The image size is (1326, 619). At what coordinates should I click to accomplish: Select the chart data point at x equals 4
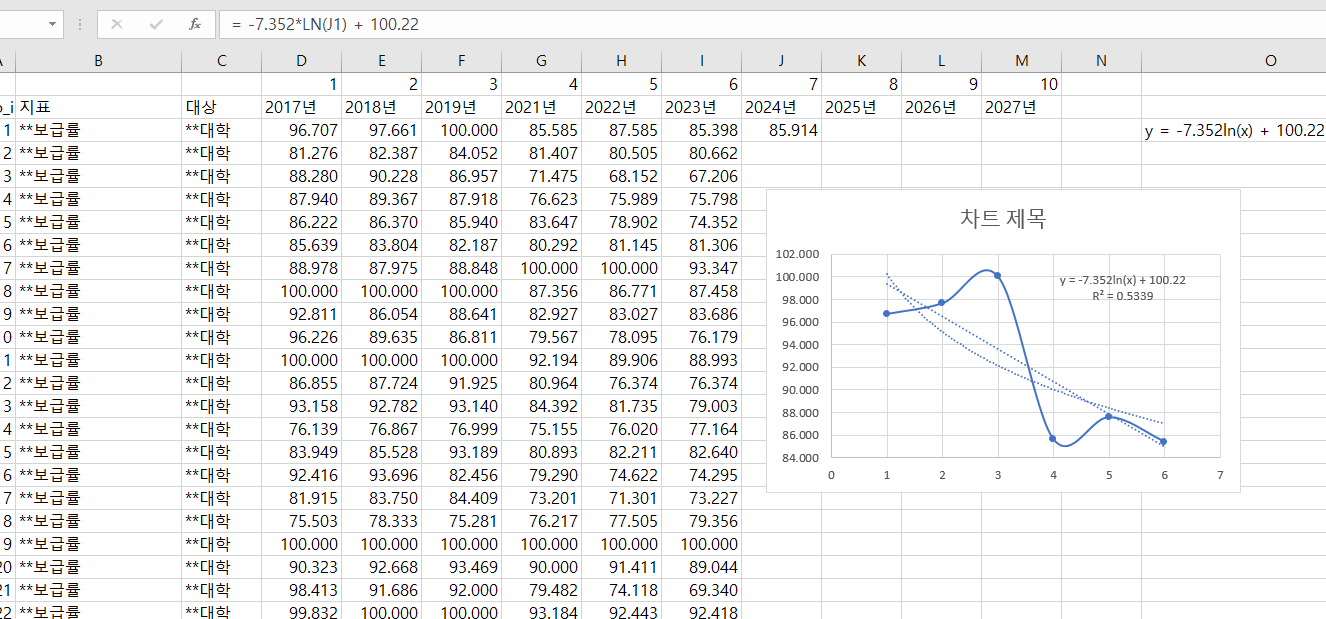pyautogui.click(x=1053, y=438)
